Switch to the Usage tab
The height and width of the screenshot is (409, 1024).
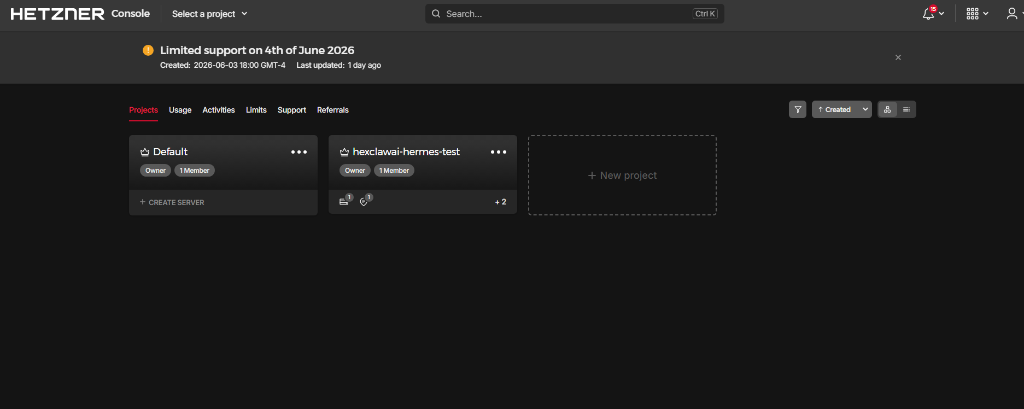pos(180,110)
